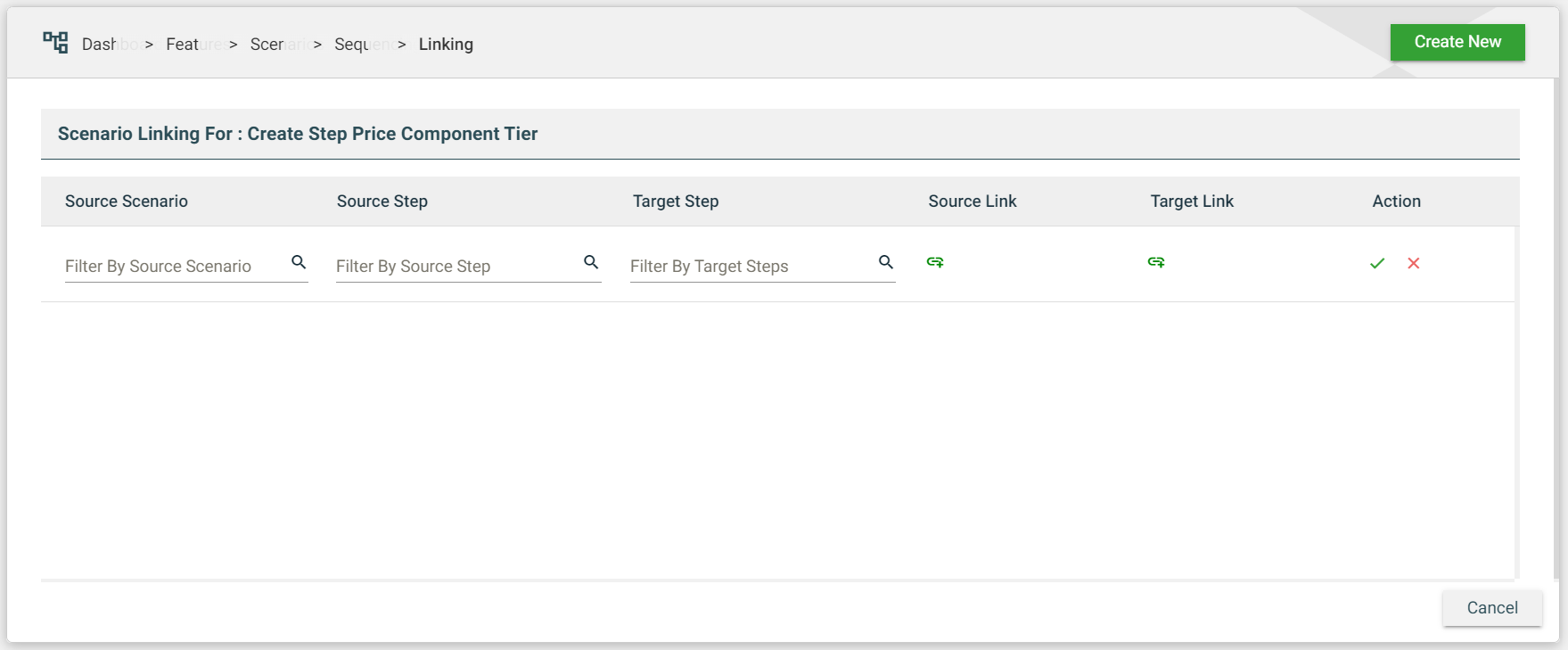Click the Cancel button

(1491, 608)
